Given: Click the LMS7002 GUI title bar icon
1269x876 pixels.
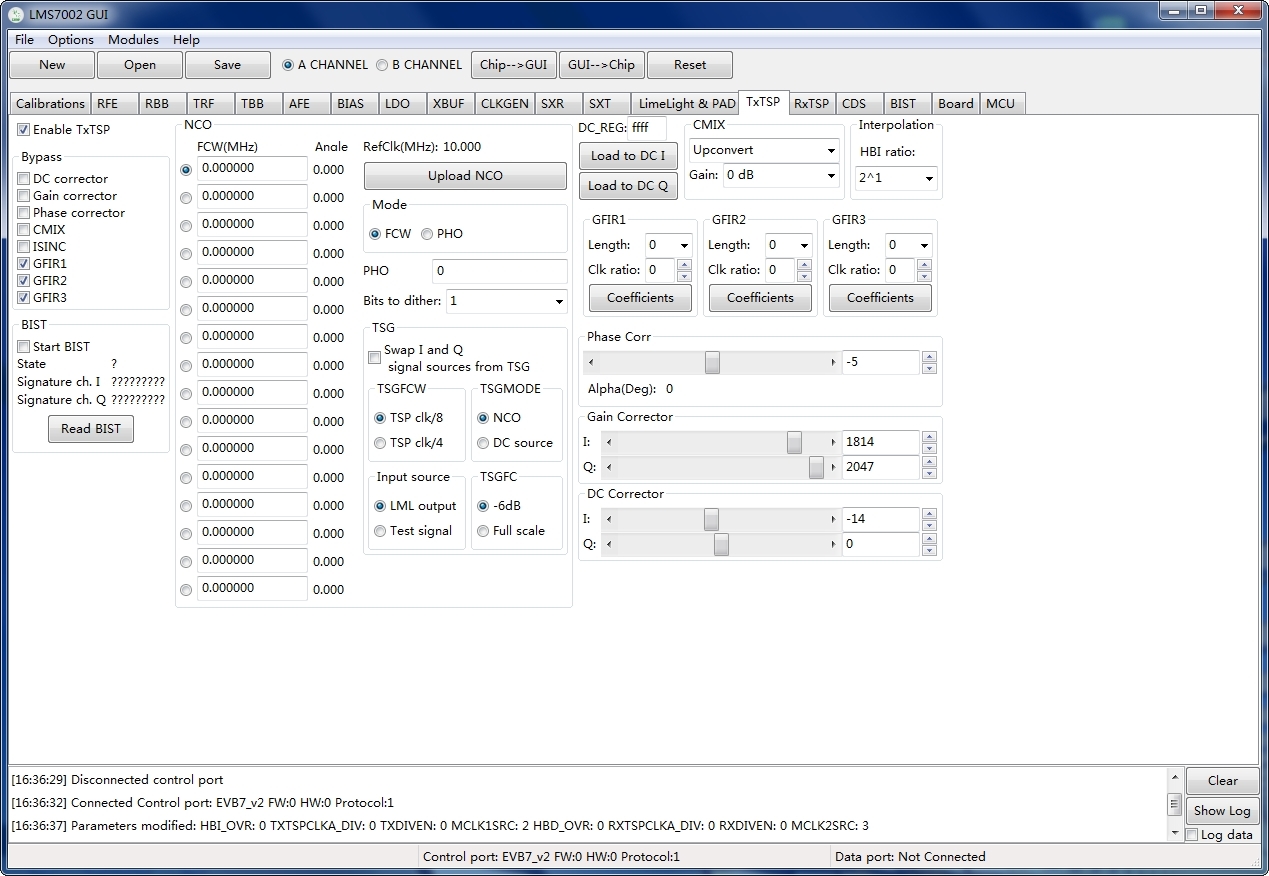Looking at the screenshot, I should [x=16, y=14].
